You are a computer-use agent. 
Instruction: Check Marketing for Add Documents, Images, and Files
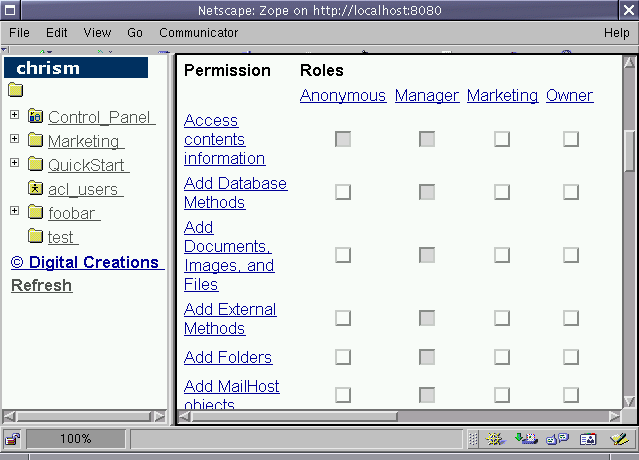click(x=502, y=255)
